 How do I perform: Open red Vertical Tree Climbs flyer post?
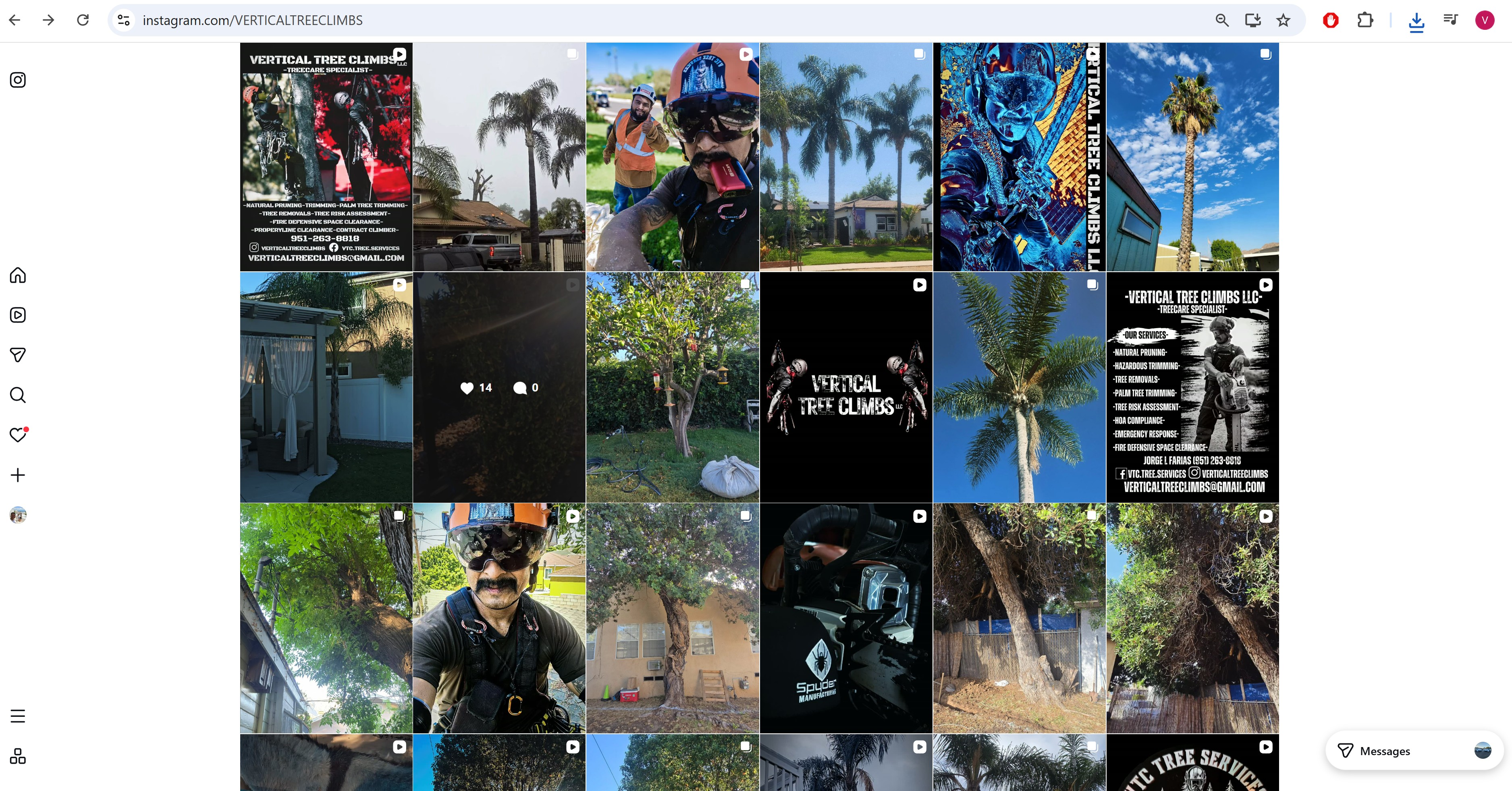[326, 157]
